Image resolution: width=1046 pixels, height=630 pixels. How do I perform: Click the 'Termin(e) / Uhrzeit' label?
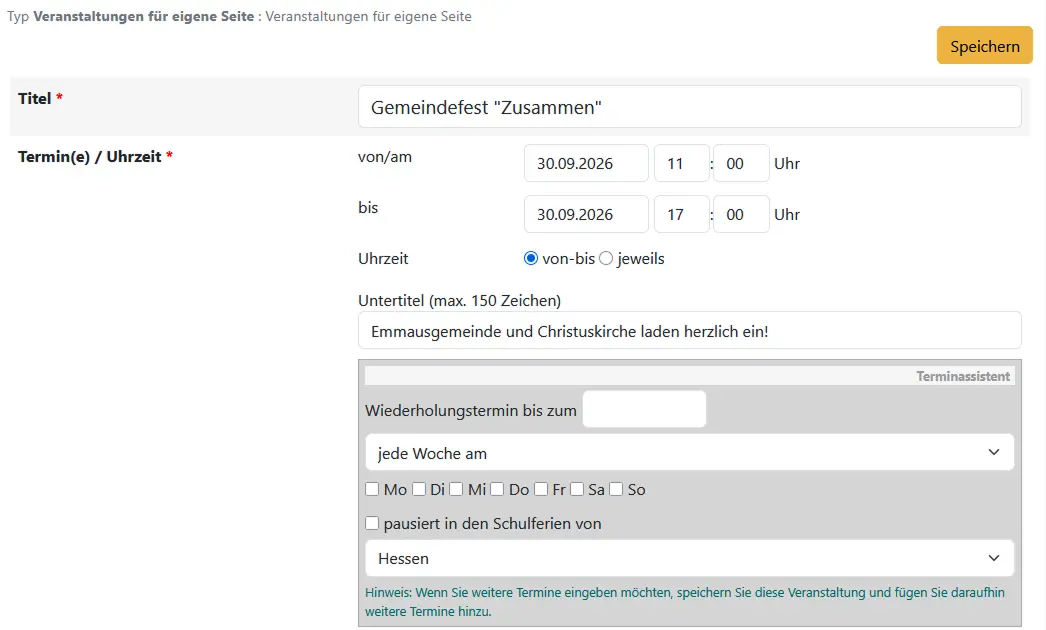[95, 157]
